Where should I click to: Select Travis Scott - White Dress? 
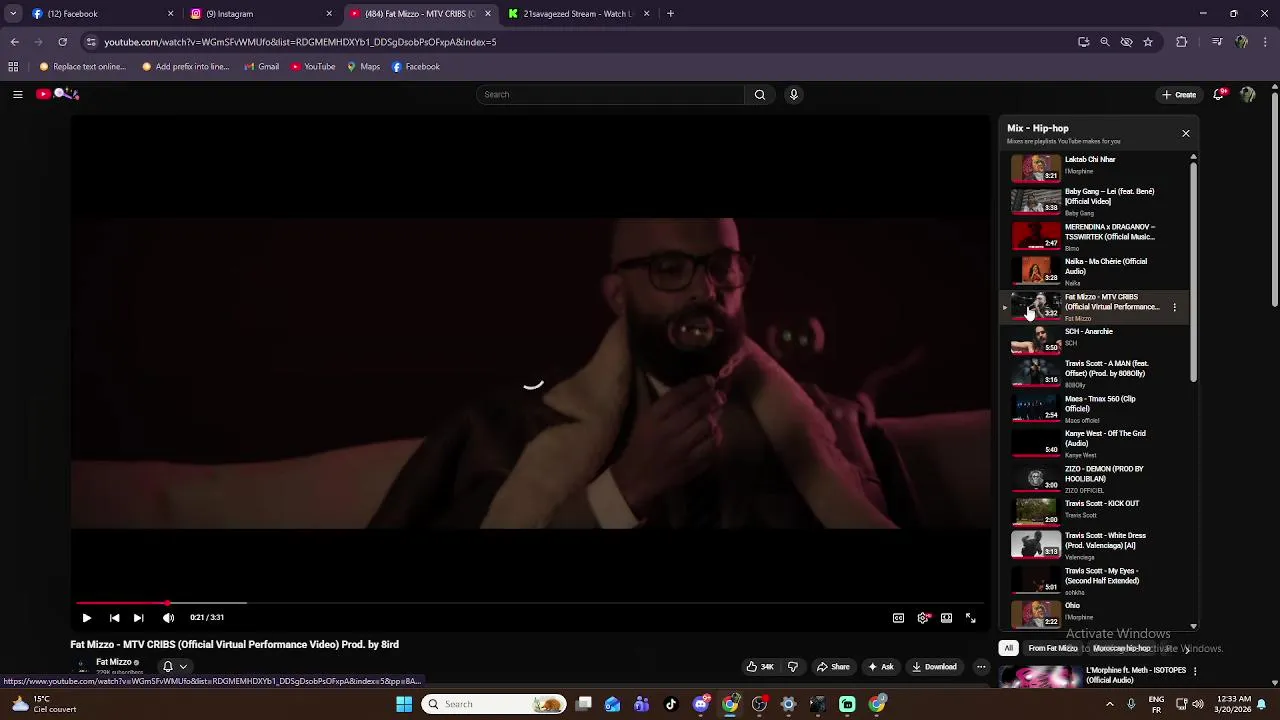[x=1095, y=545]
